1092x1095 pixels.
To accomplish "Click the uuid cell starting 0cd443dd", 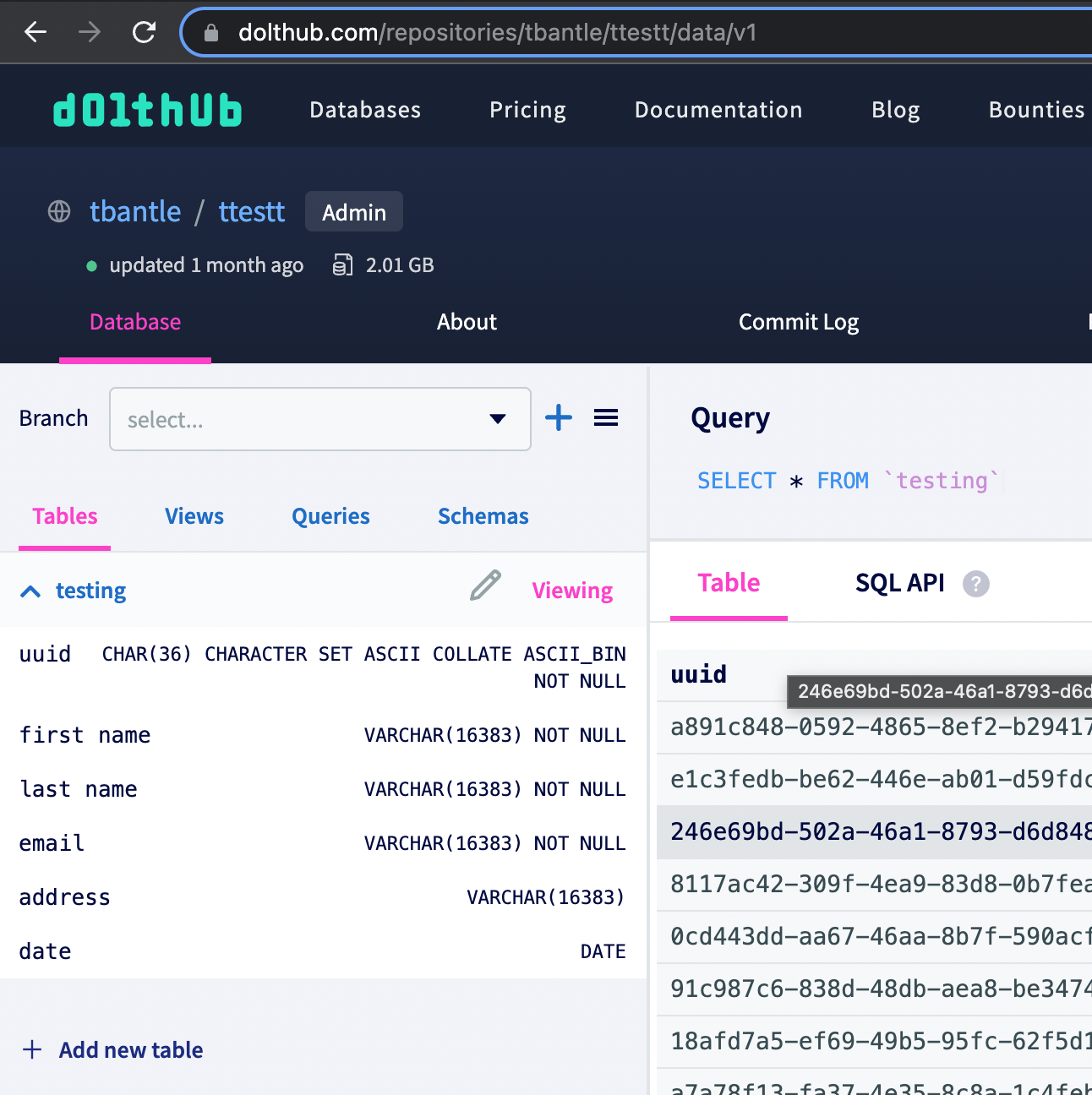I will 881,936.
